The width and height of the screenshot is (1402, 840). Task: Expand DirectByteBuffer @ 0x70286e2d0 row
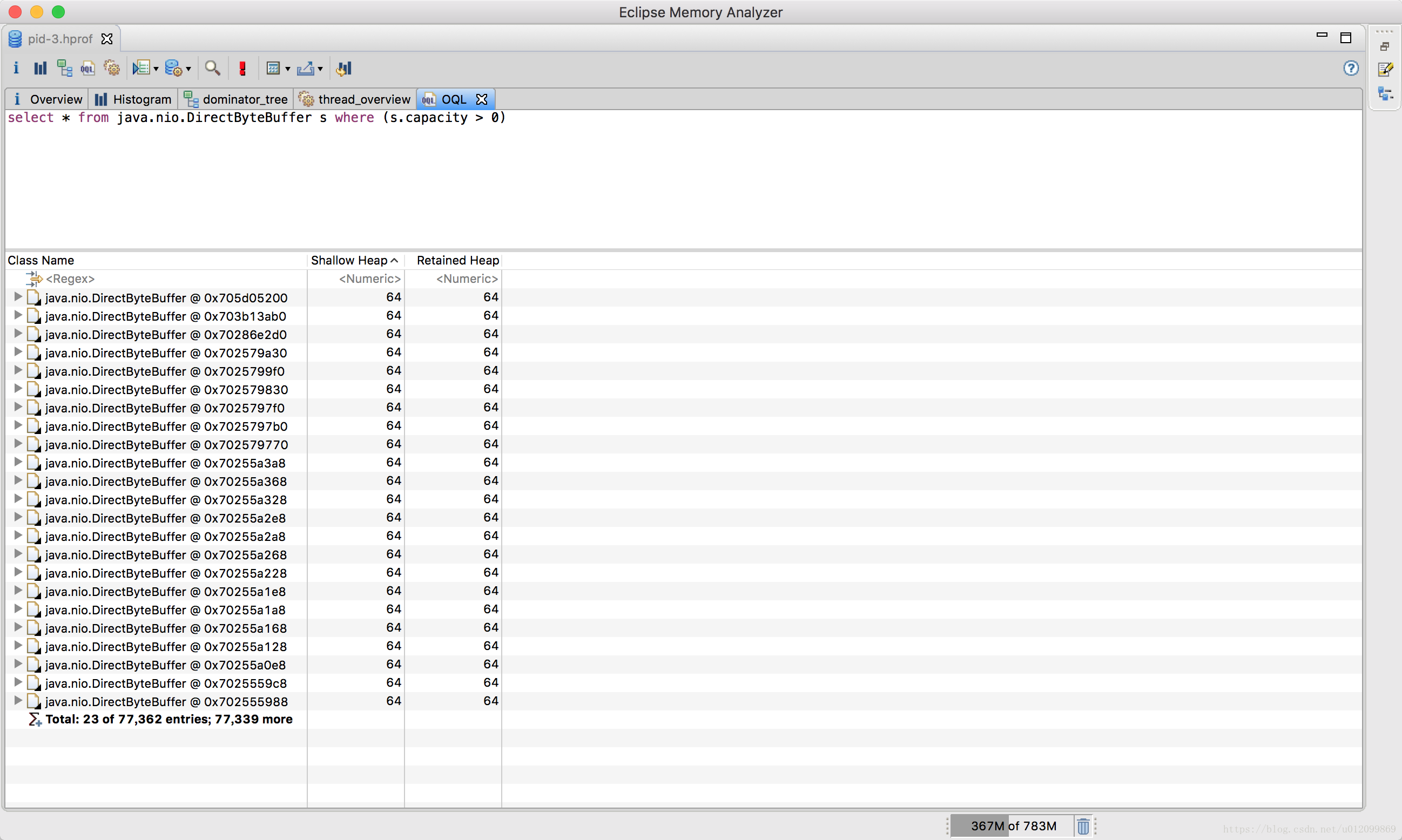pos(18,334)
